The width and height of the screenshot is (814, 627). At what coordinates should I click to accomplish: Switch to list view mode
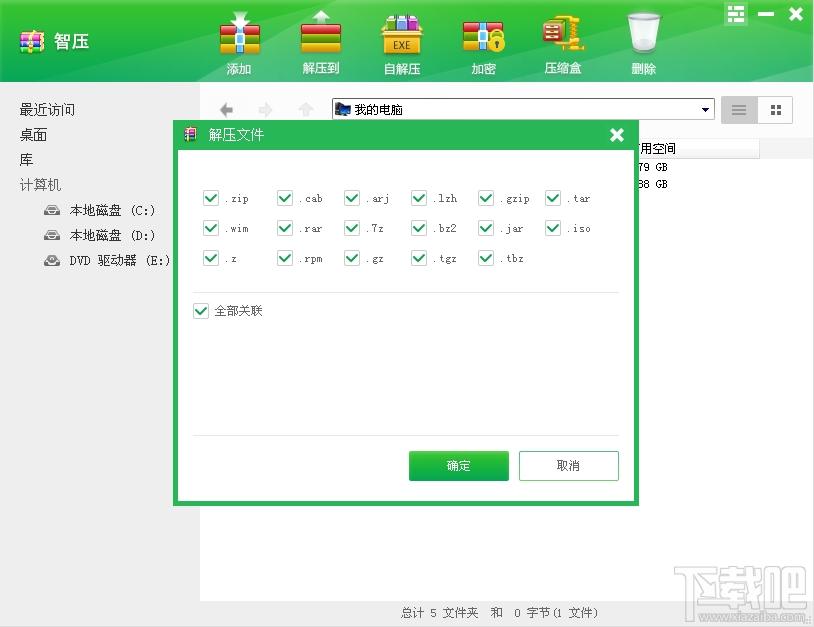[x=739, y=110]
